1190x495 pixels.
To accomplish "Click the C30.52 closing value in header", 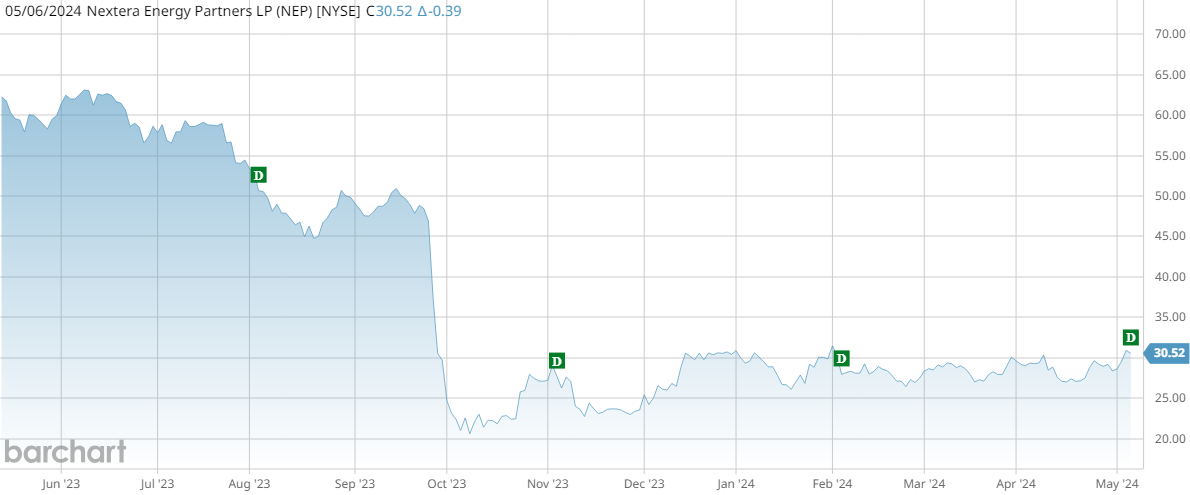I will coord(389,11).
